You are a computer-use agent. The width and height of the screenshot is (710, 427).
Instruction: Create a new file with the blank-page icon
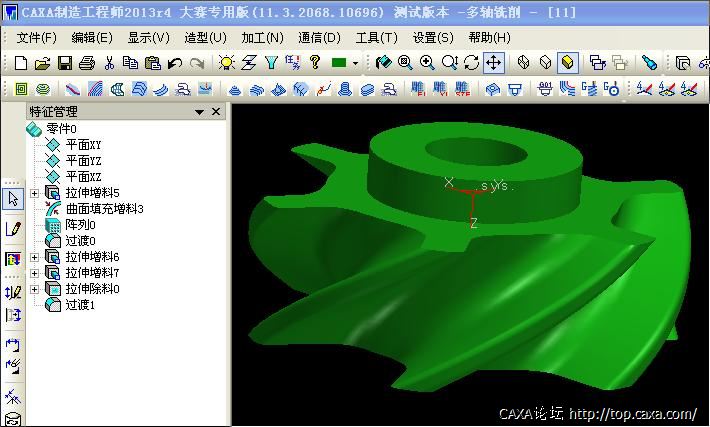(20, 62)
